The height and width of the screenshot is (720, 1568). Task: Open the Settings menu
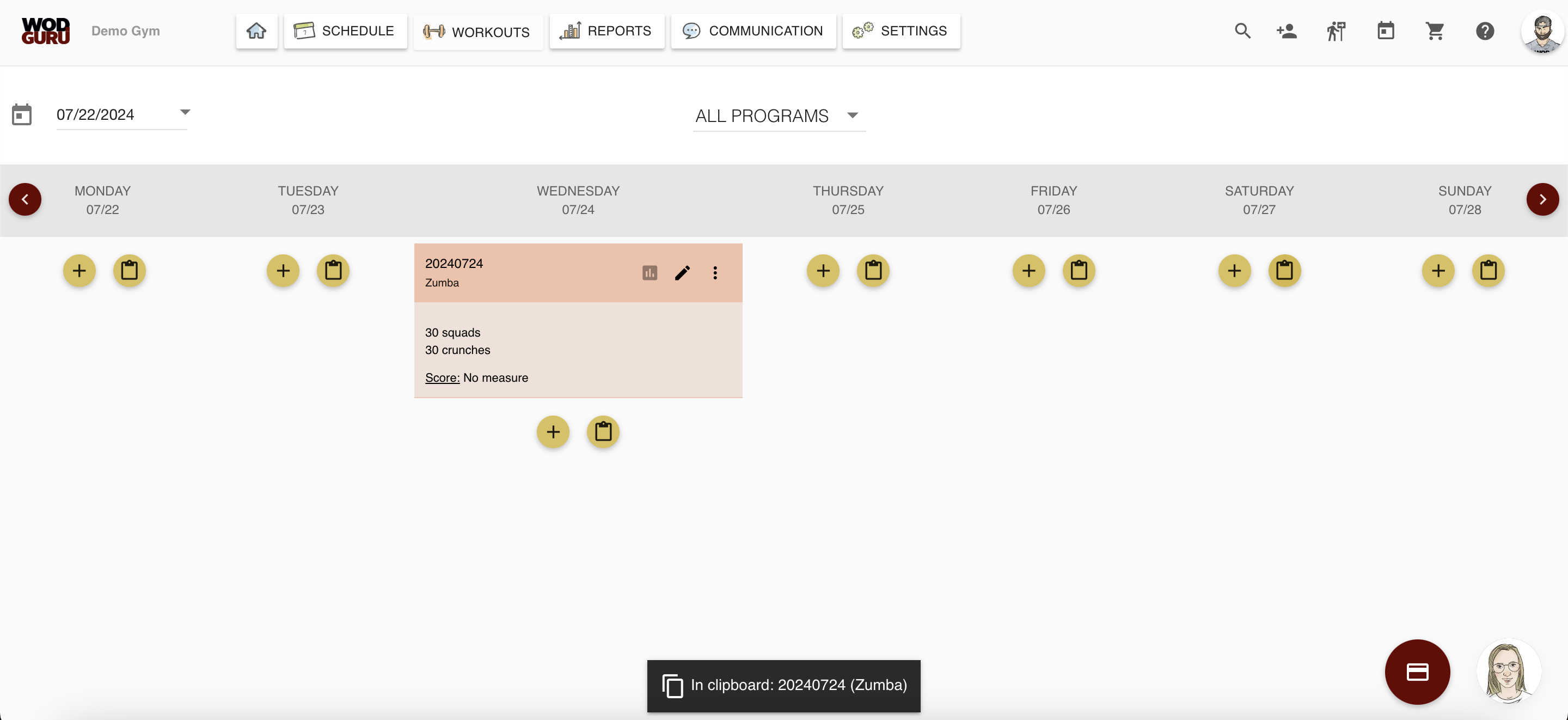tap(901, 30)
